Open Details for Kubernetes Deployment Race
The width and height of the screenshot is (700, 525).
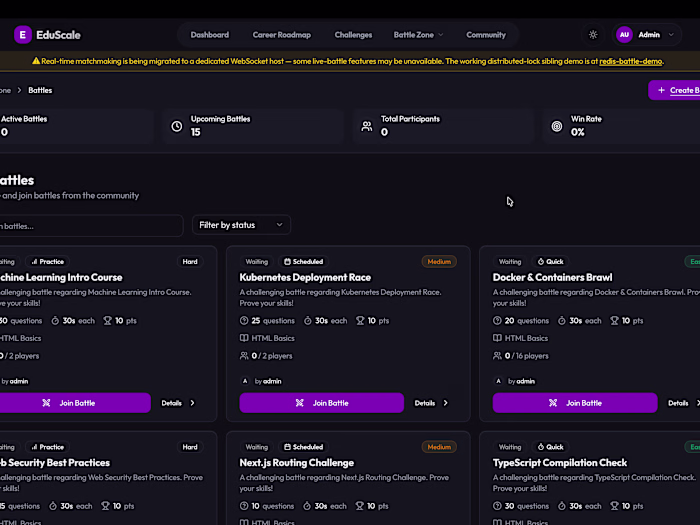pos(431,403)
